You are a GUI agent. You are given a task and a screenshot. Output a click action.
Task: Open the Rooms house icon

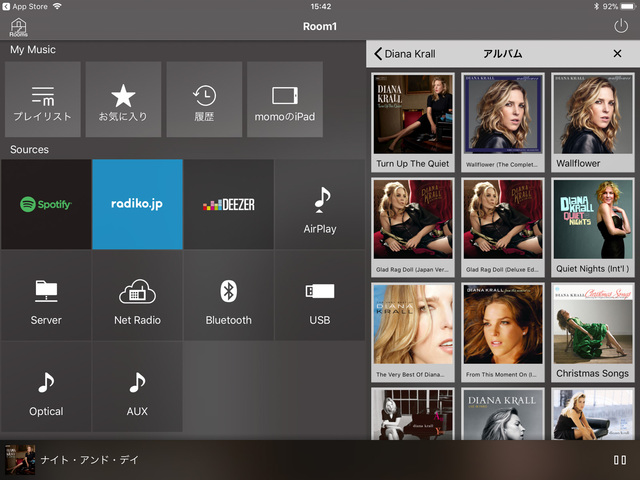click(18, 27)
